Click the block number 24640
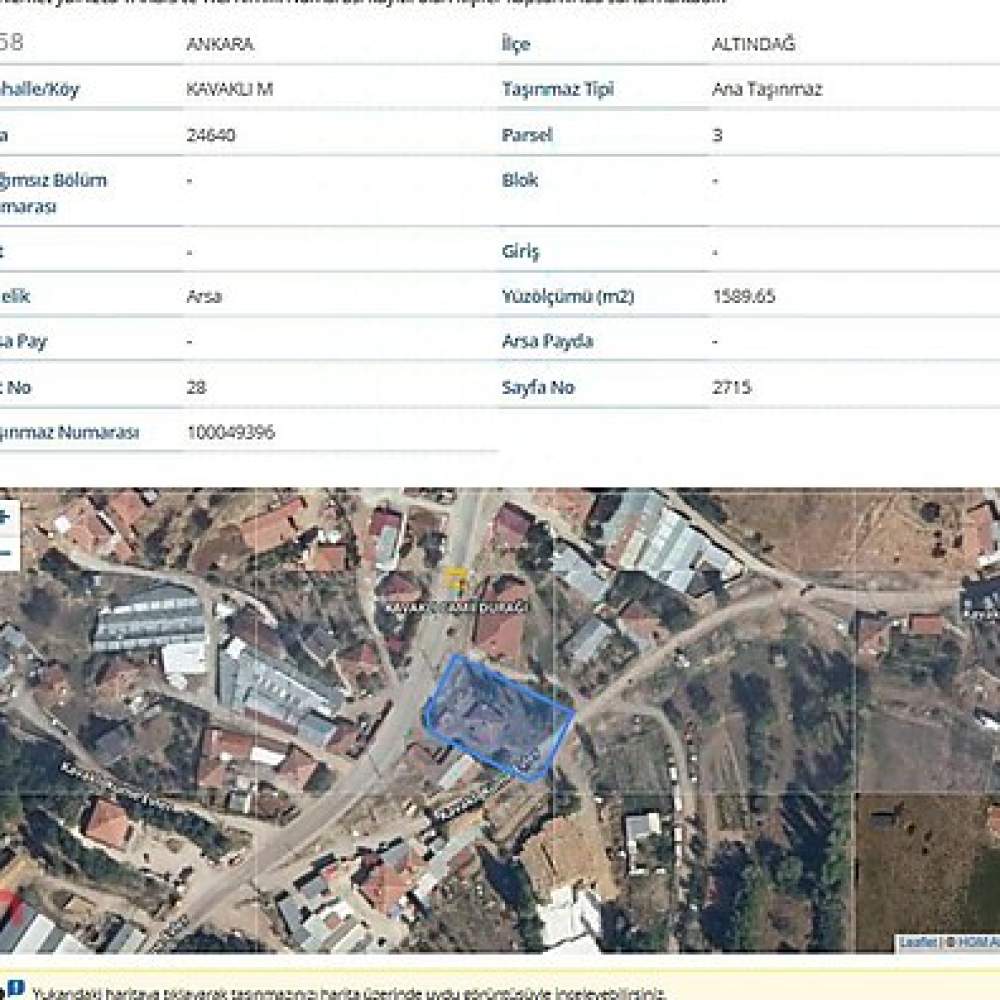This screenshot has height=1000, width=1000. coord(210,135)
